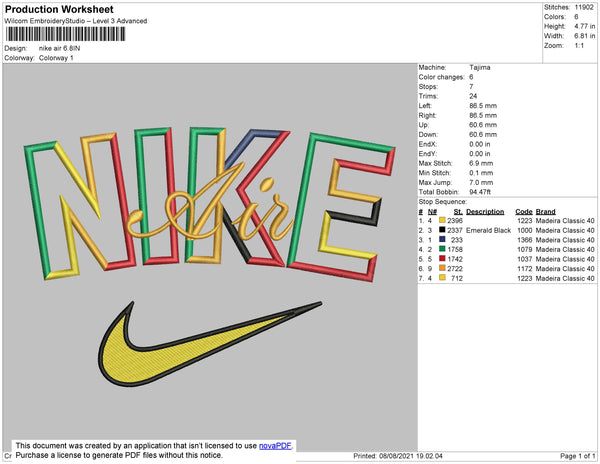Click 'Madeira Classic 40' in the 2722 row
Screen dimensions: 600x464
[x=565, y=269]
